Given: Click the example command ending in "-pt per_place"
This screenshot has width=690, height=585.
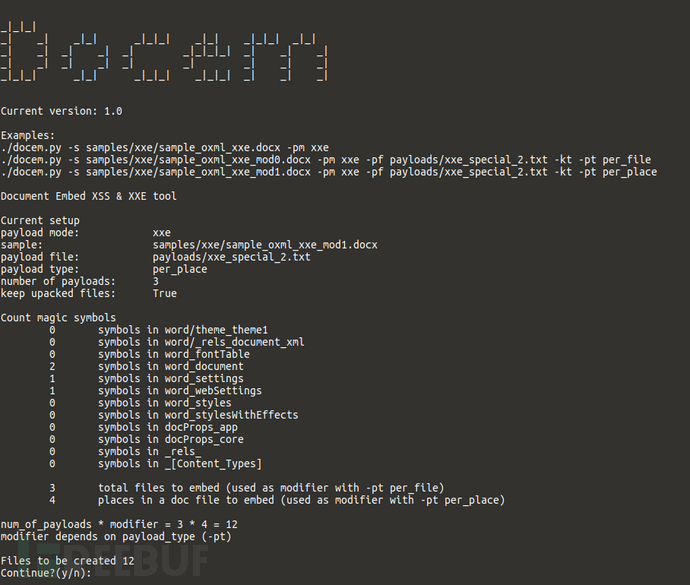Looking at the screenshot, I should tap(329, 172).
